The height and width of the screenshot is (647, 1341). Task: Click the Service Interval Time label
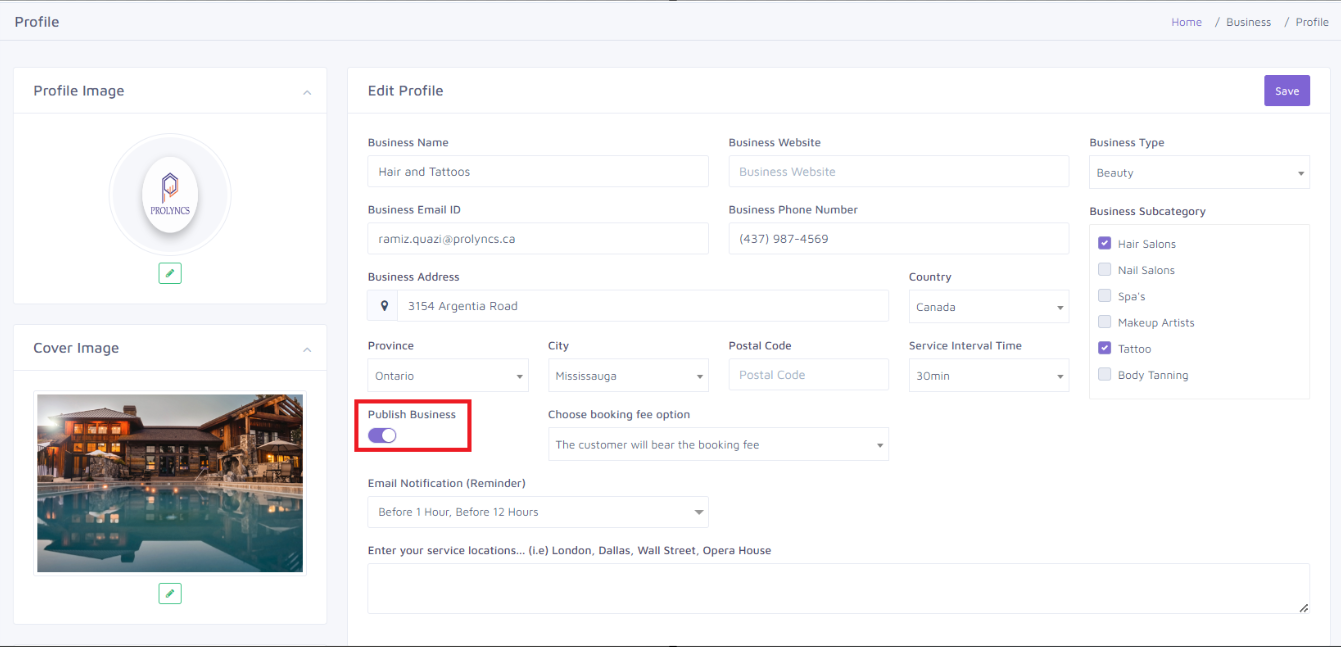[x=965, y=345]
